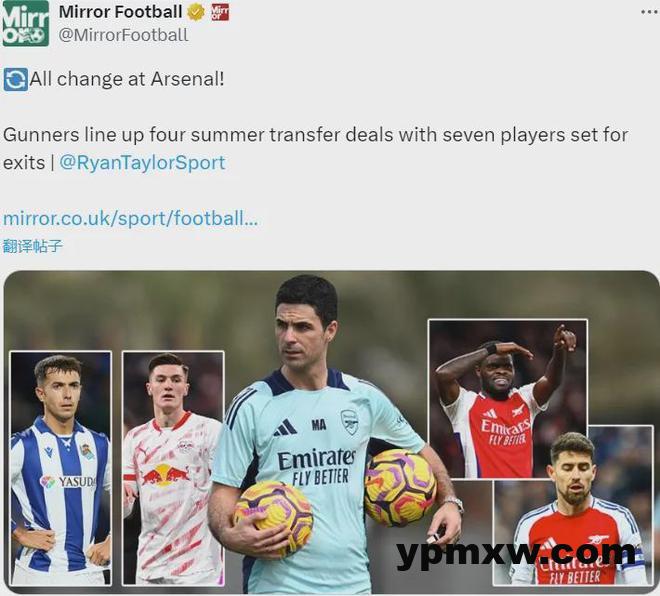
Task: Click the All change at Arsenal! headline text
Action: click(127, 79)
